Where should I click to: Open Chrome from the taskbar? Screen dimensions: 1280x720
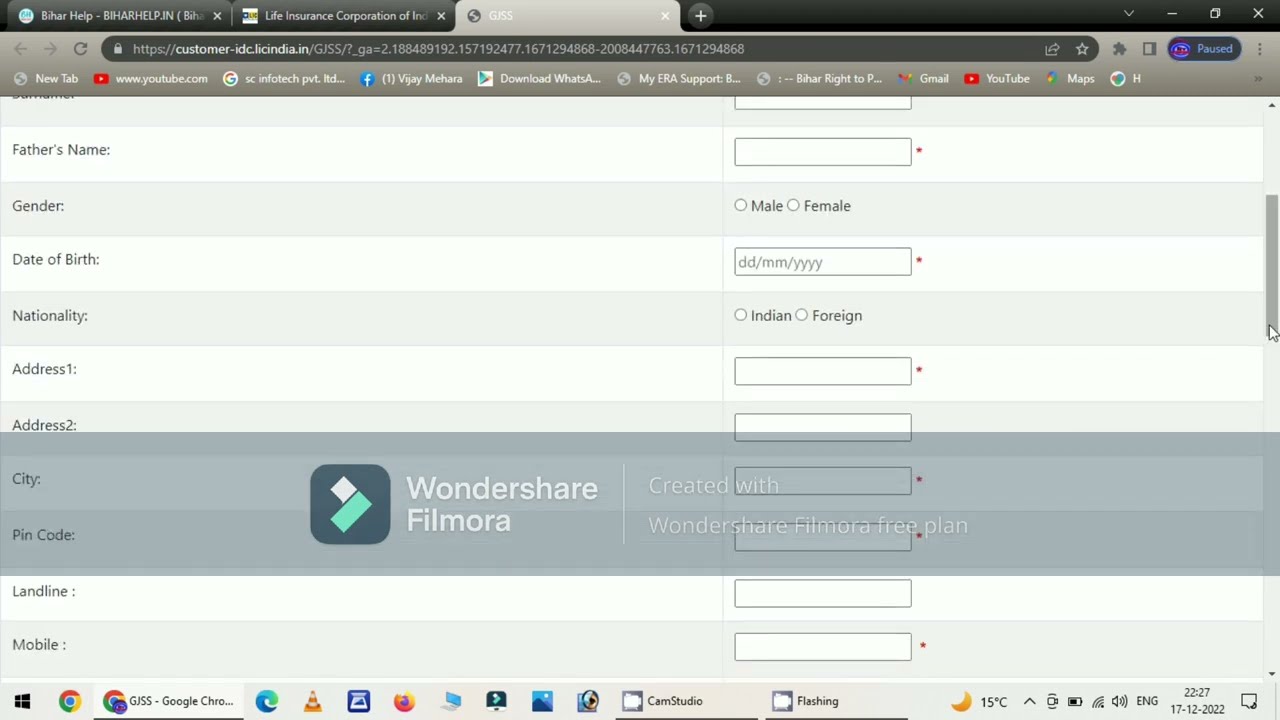(x=69, y=701)
